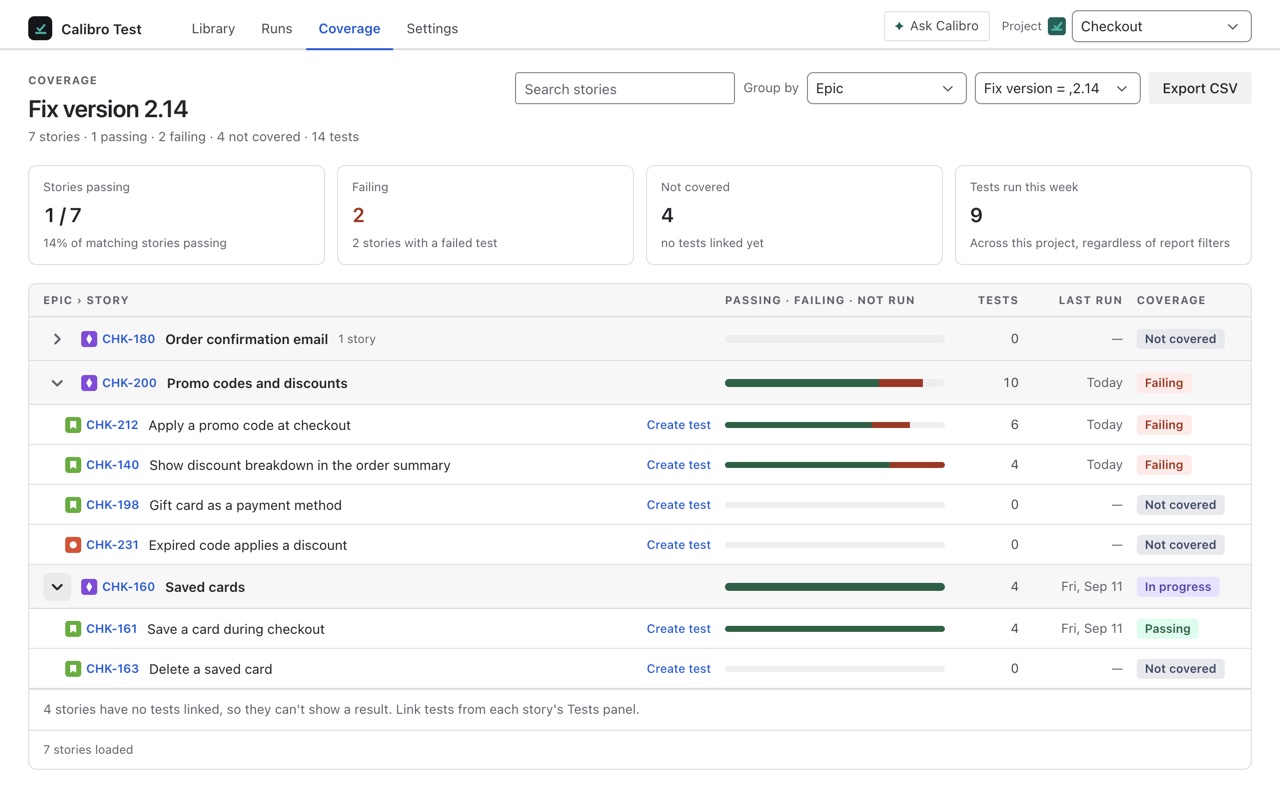This screenshot has height=800, width=1280.
Task: Click the Checkout project icon
Action: (1057, 26)
